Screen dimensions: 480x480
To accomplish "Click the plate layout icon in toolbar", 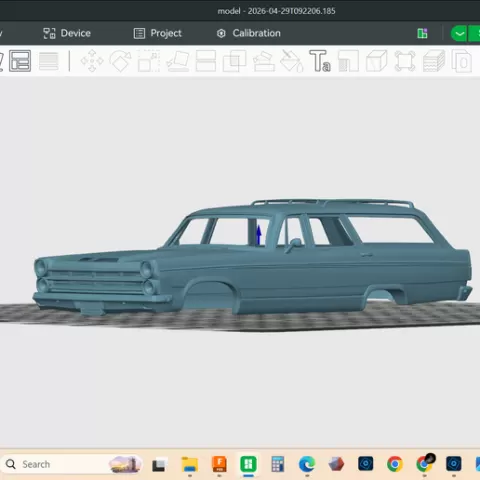I will point(20,61).
